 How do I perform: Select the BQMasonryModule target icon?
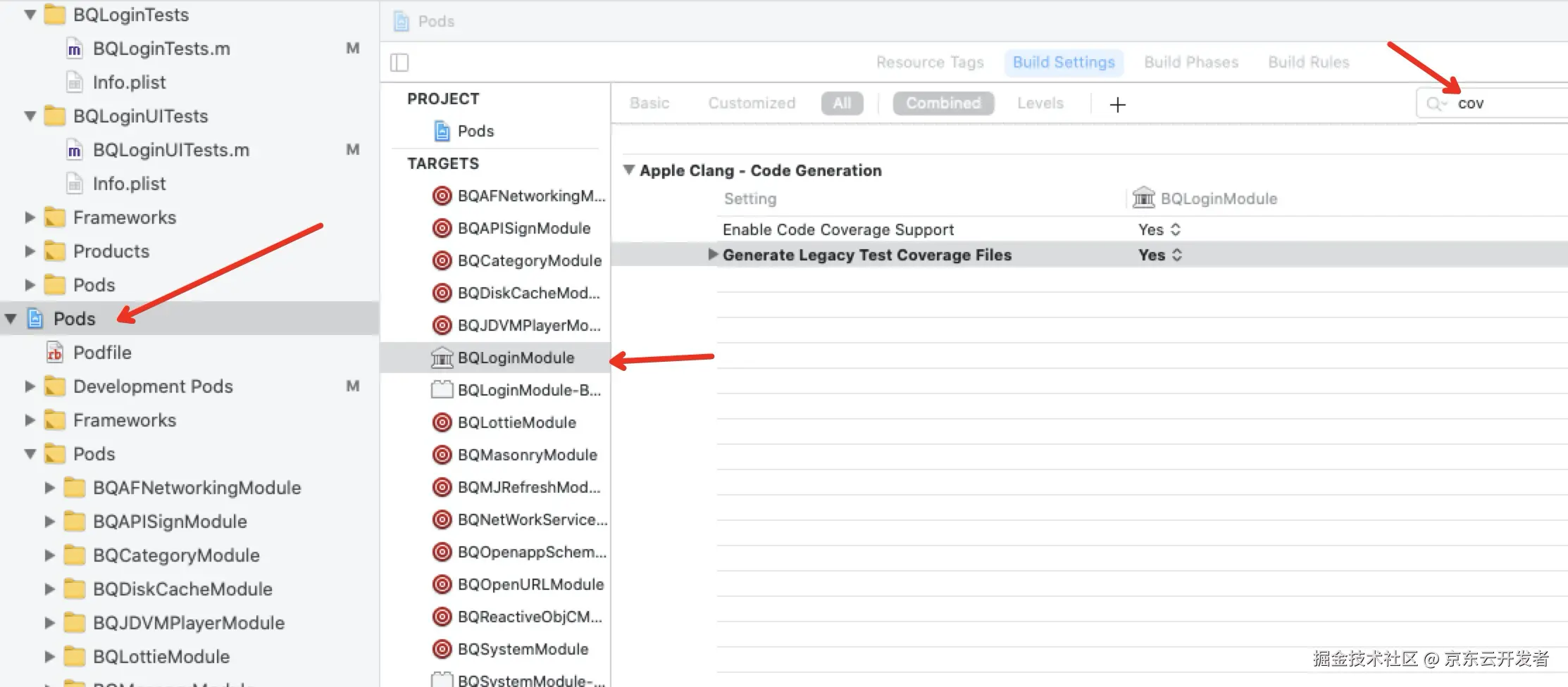(x=442, y=455)
